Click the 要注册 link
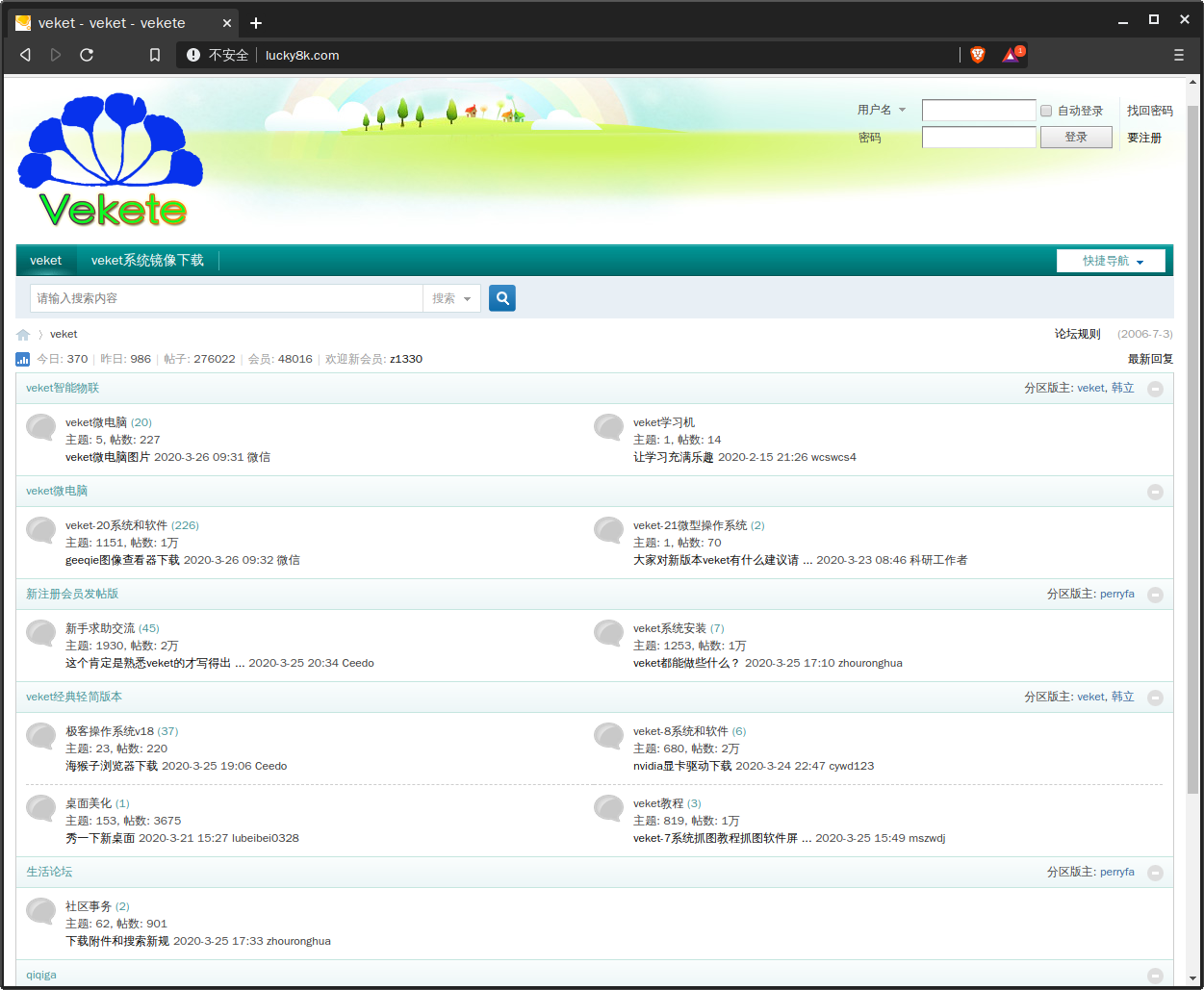The width and height of the screenshot is (1204, 990). 1144,138
